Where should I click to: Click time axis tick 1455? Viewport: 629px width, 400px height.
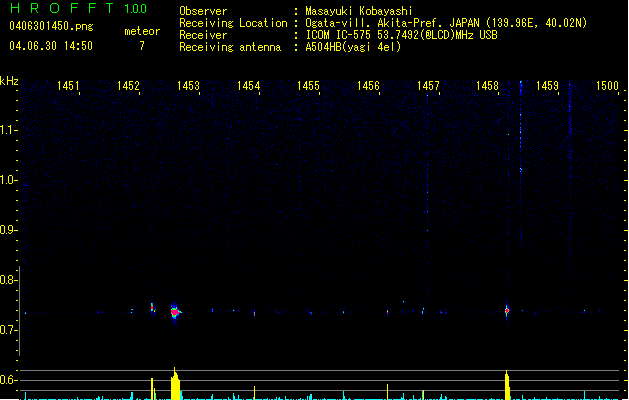(308, 86)
